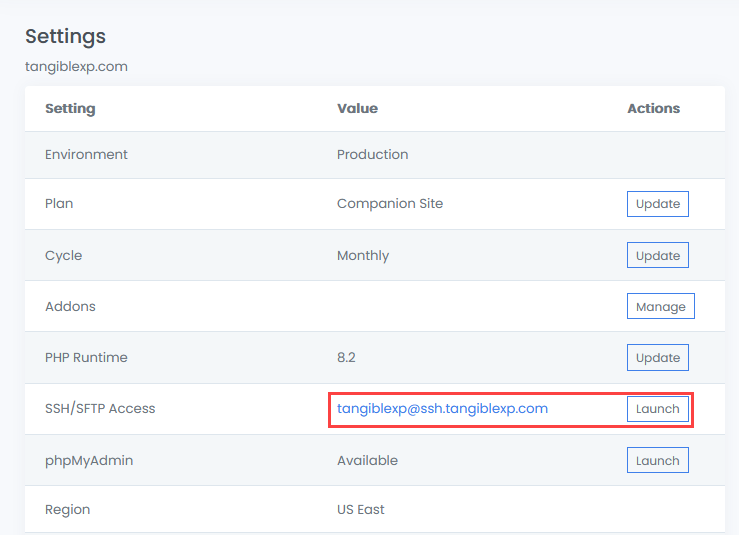Click the Setting column header
Image resolution: width=739 pixels, height=535 pixels.
click(x=70, y=108)
